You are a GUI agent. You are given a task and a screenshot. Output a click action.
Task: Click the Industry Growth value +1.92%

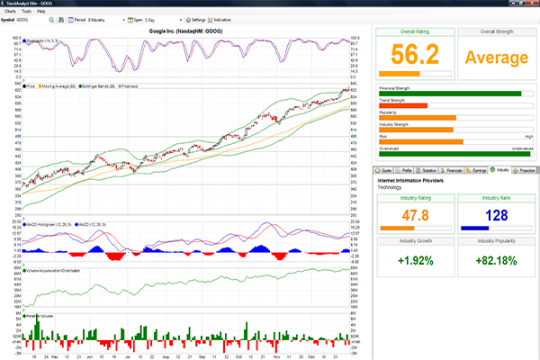pos(415,261)
